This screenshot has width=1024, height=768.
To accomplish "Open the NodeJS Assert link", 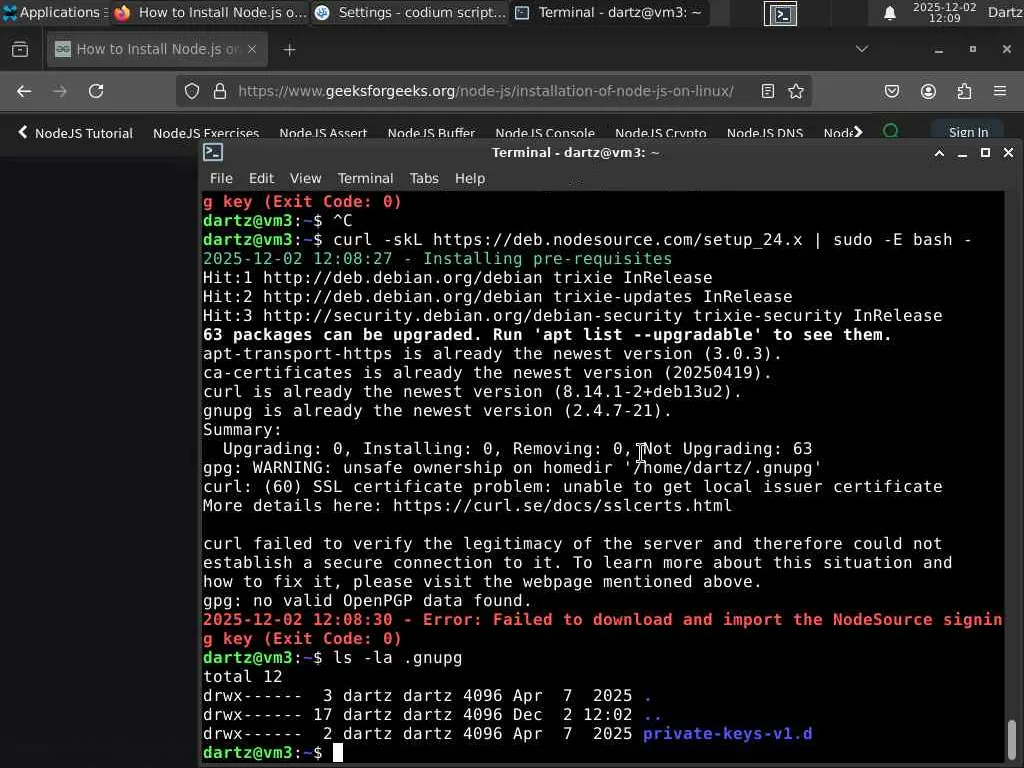I will pyautogui.click(x=323, y=133).
